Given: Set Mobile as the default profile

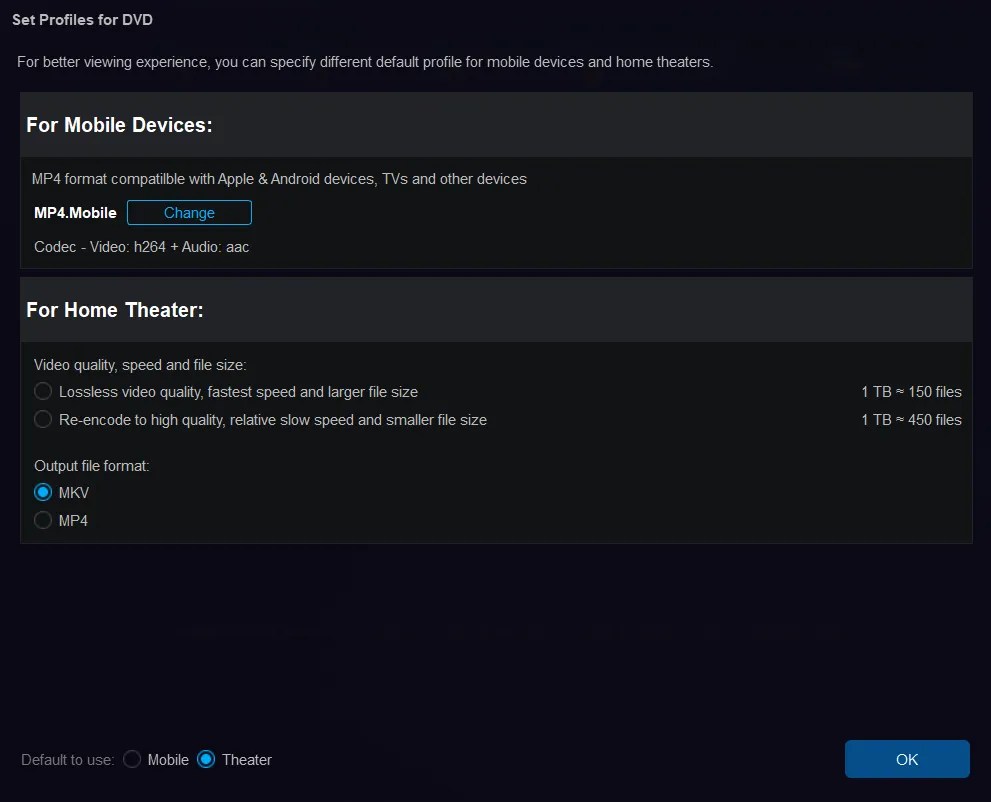Looking at the screenshot, I should 132,759.
